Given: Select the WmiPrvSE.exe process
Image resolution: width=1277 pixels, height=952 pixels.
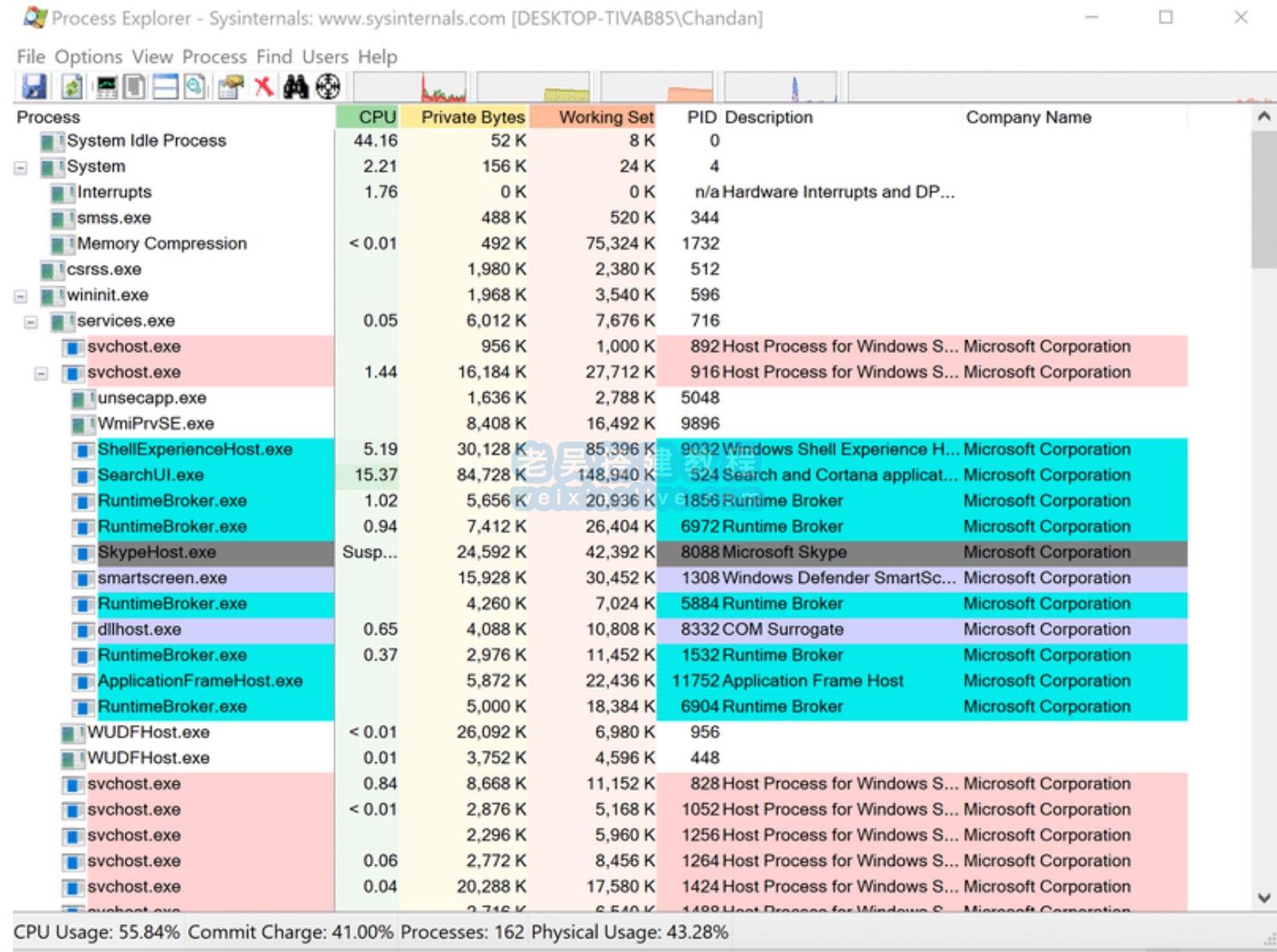Looking at the screenshot, I should click(x=600, y=424).
